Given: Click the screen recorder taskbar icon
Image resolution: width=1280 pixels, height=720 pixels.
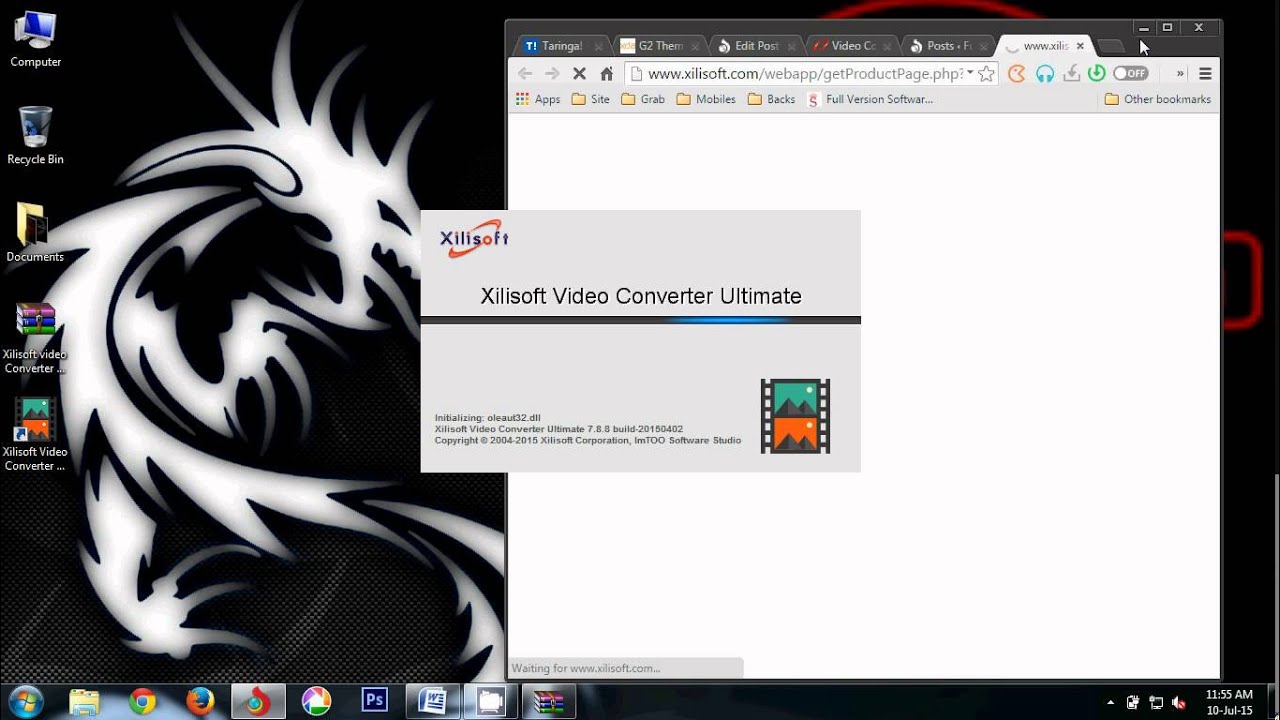Looking at the screenshot, I should click(x=491, y=702).
